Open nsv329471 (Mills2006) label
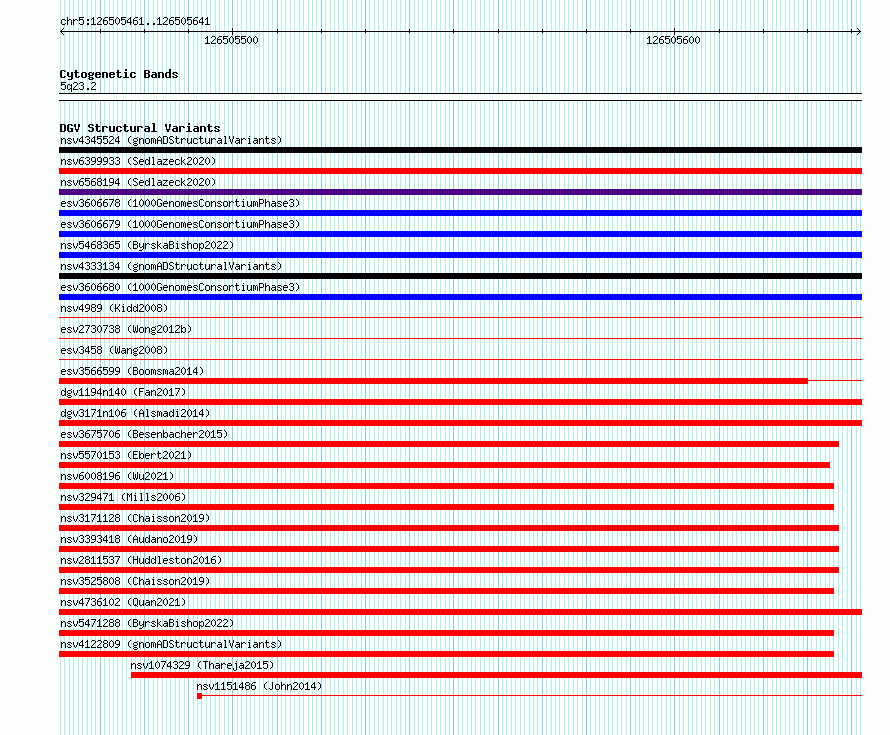This screenshot has width=890, height=735. pos(123,497)
